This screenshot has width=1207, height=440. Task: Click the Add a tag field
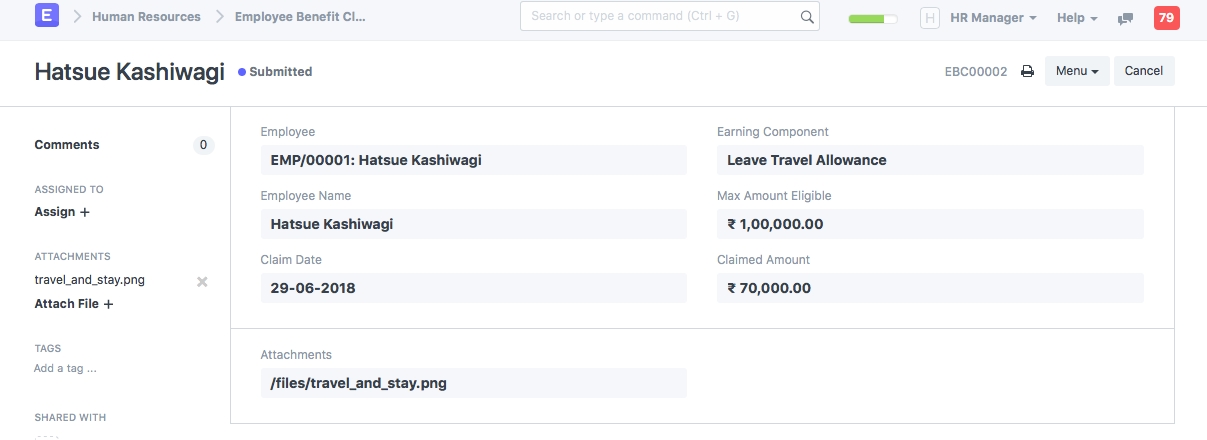pyautogui.click(x=66, y=368)
